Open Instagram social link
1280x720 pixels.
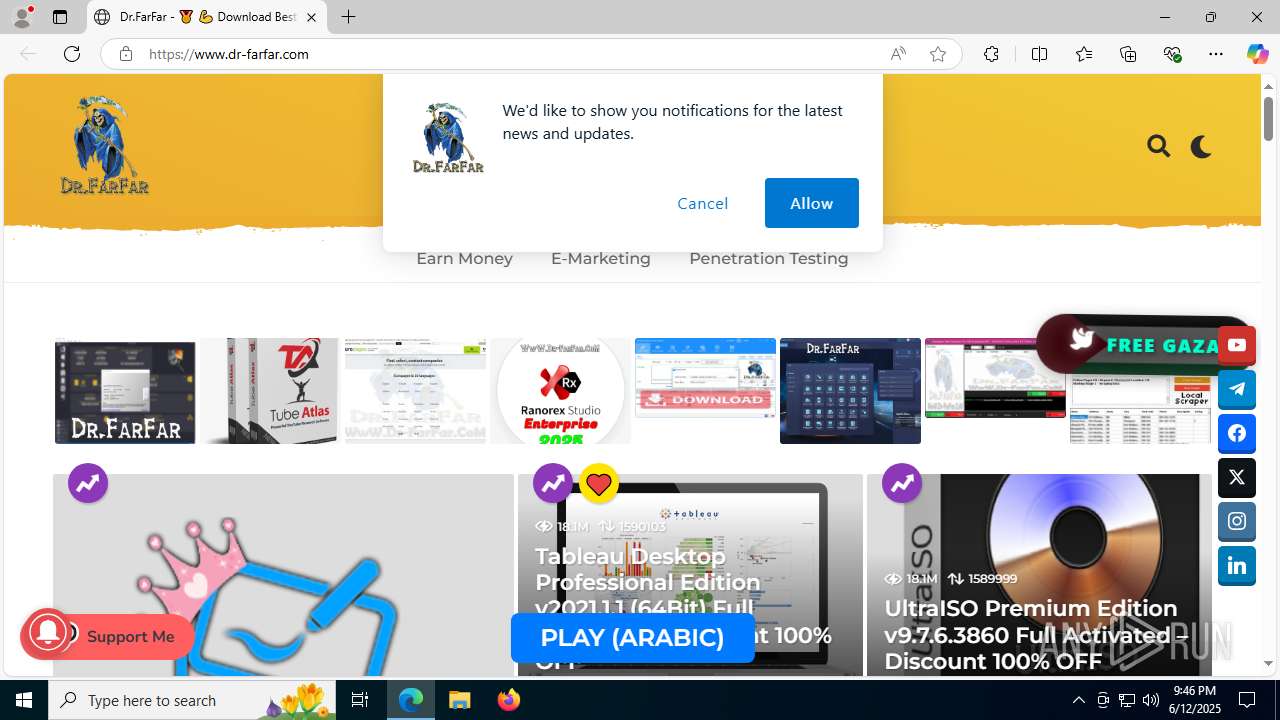tap(1237, 522)
